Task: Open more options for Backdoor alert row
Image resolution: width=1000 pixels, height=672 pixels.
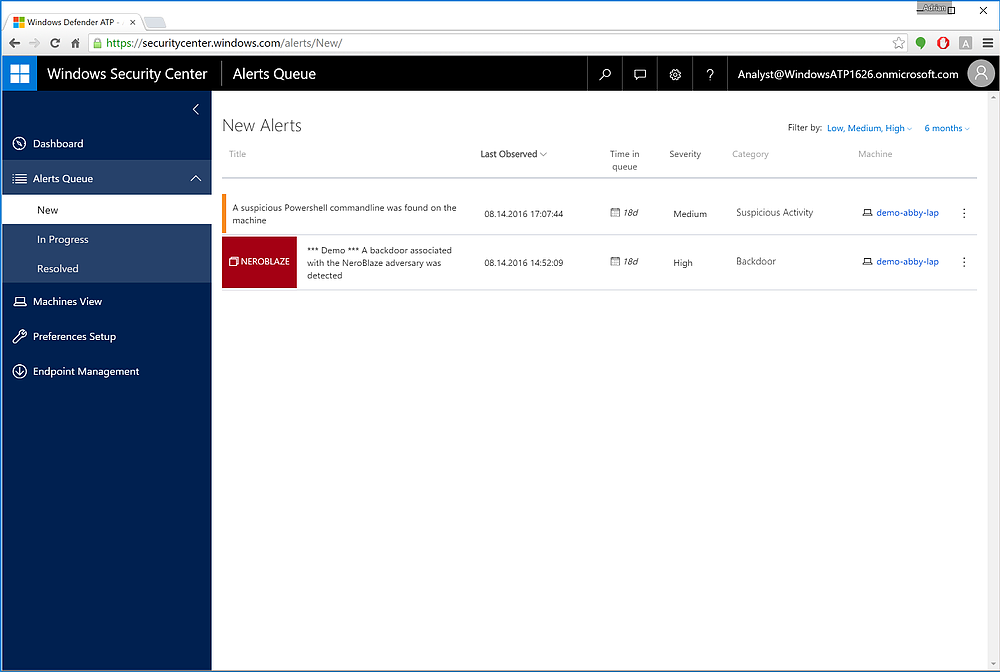Action: [x=964, y=262]
